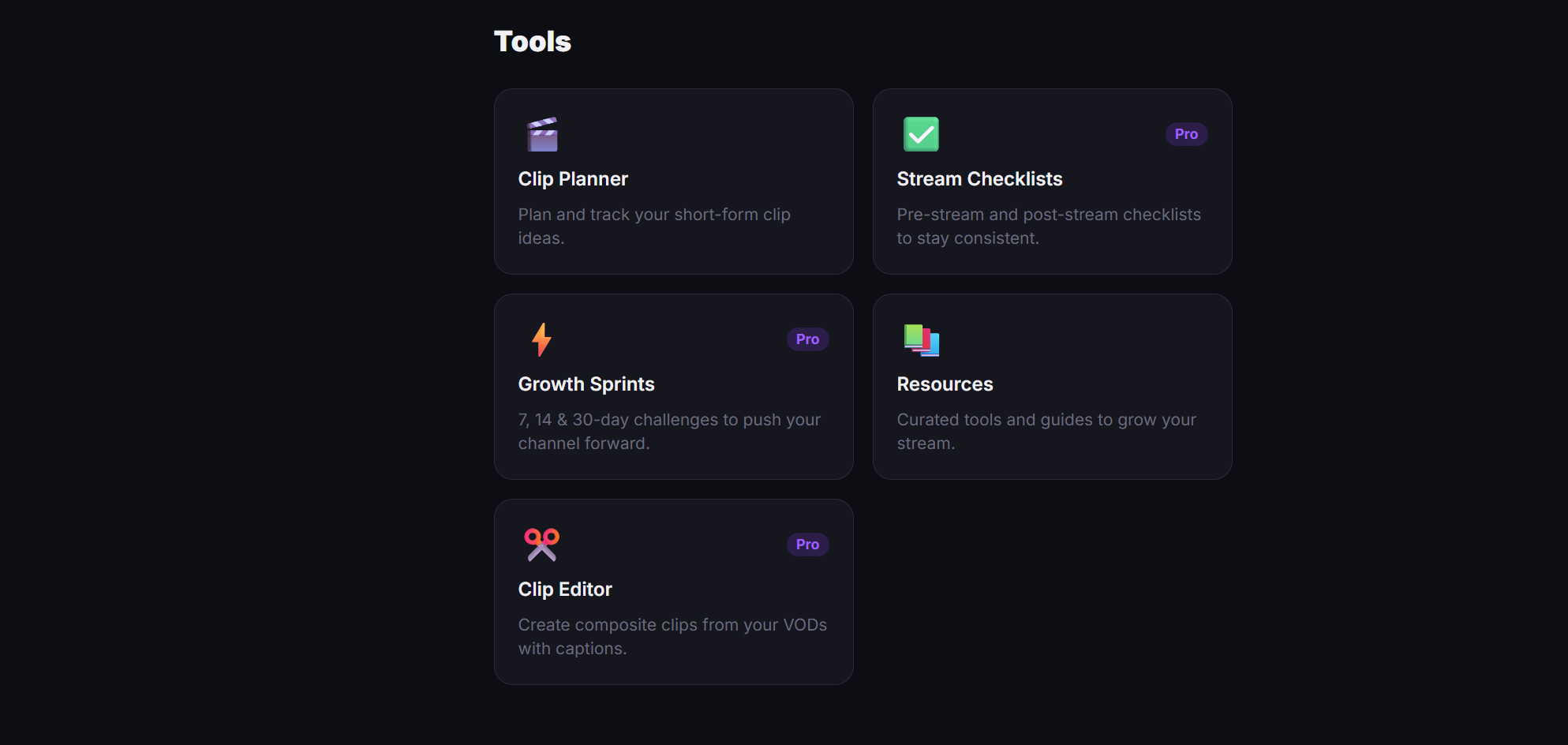Click the Pro badge on Clip Editor

pyautogui.click(x=807, y=545)
